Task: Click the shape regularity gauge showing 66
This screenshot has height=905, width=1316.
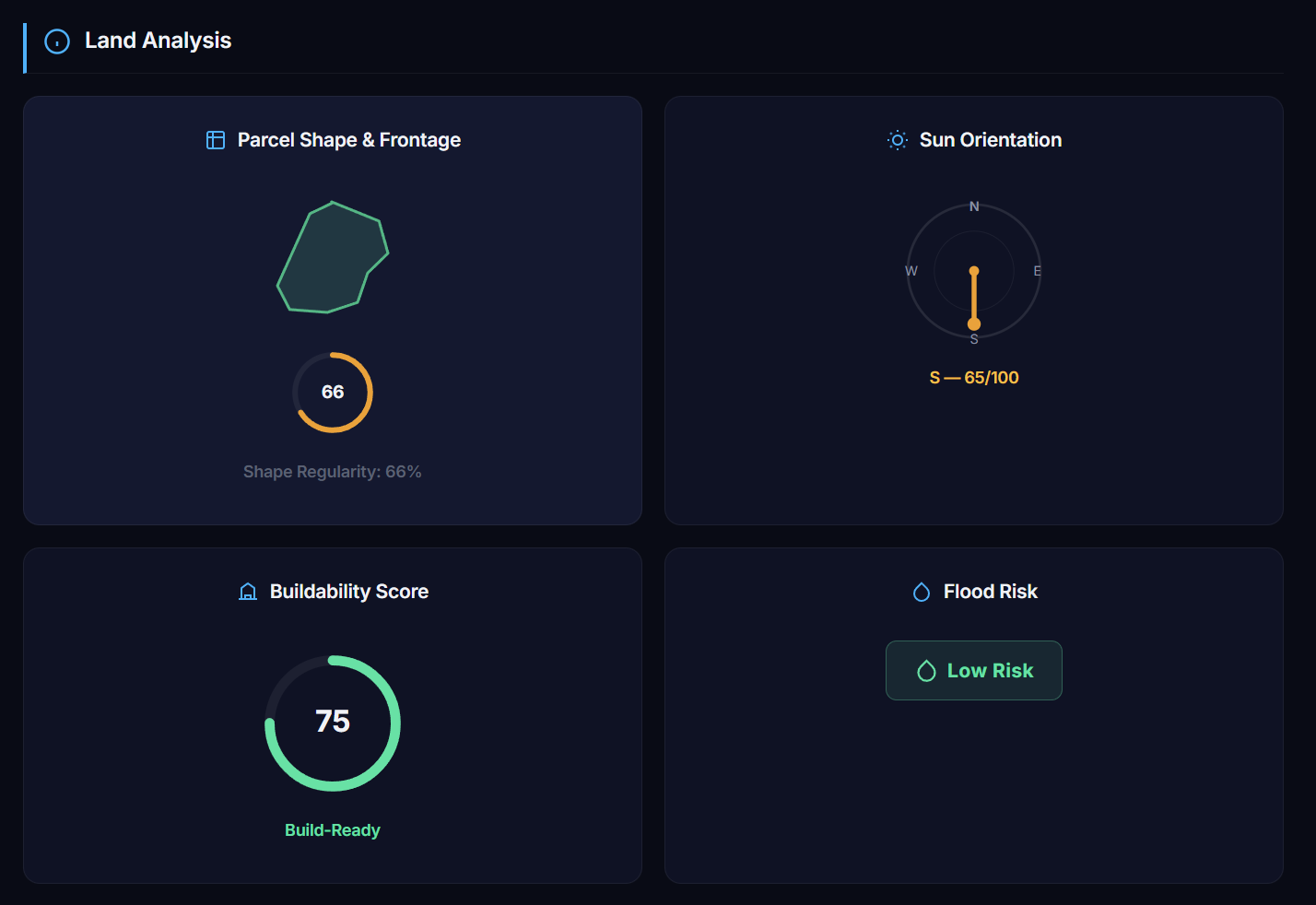Action: 333,393
